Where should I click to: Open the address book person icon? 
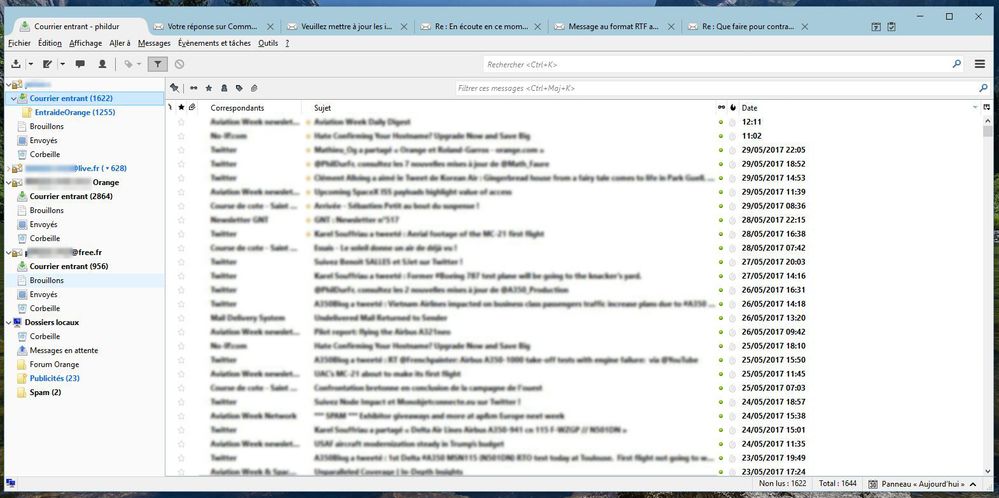click(x=102, y=64)
